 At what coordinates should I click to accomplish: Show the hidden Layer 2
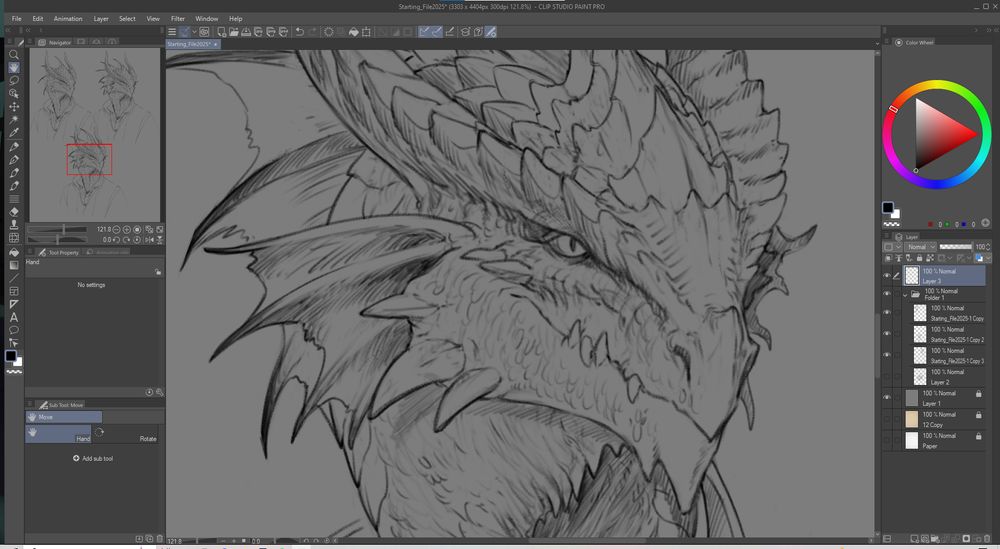pyautogui.click(x=886, y=376)
